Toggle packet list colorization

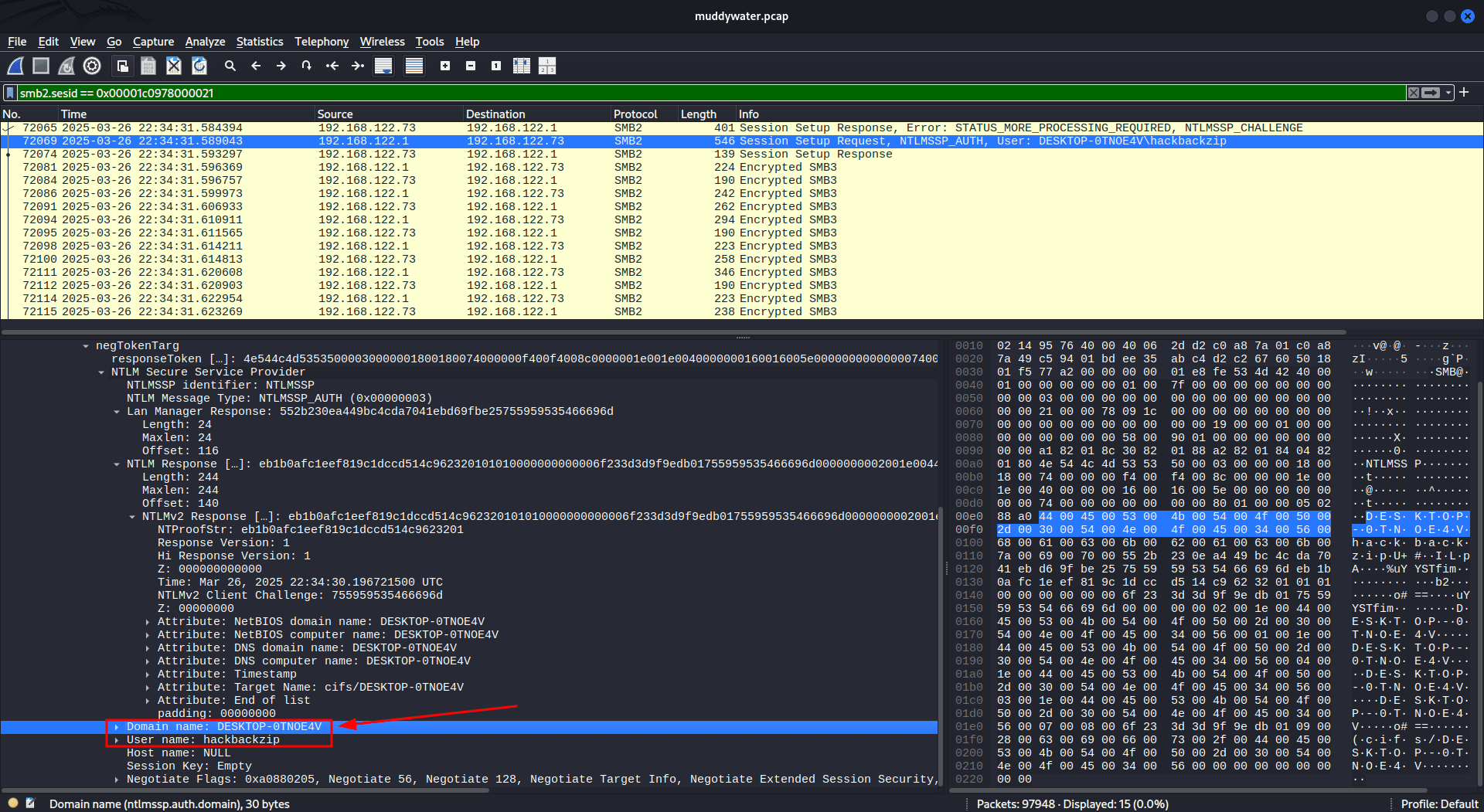tap(414, 66)
